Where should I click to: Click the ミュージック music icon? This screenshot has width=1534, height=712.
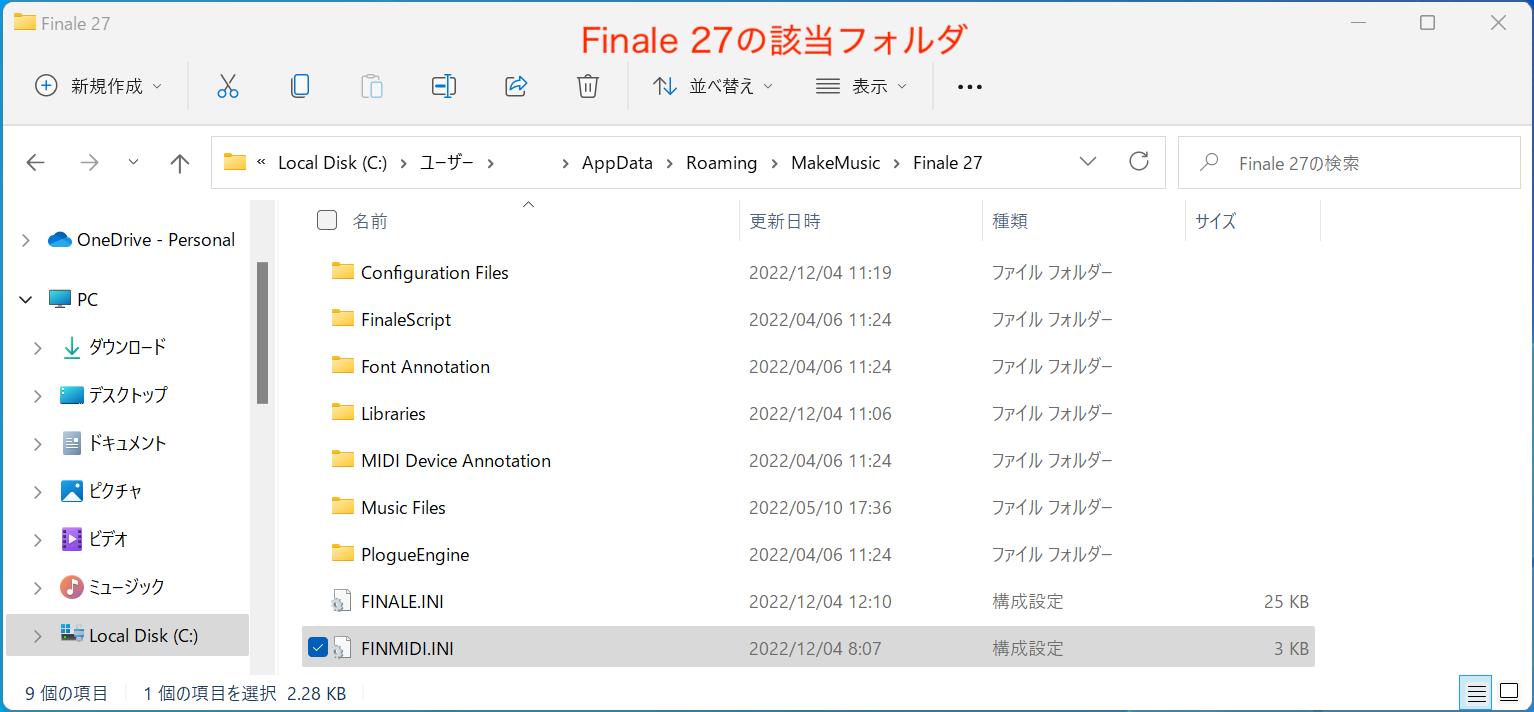pos(72,587)
